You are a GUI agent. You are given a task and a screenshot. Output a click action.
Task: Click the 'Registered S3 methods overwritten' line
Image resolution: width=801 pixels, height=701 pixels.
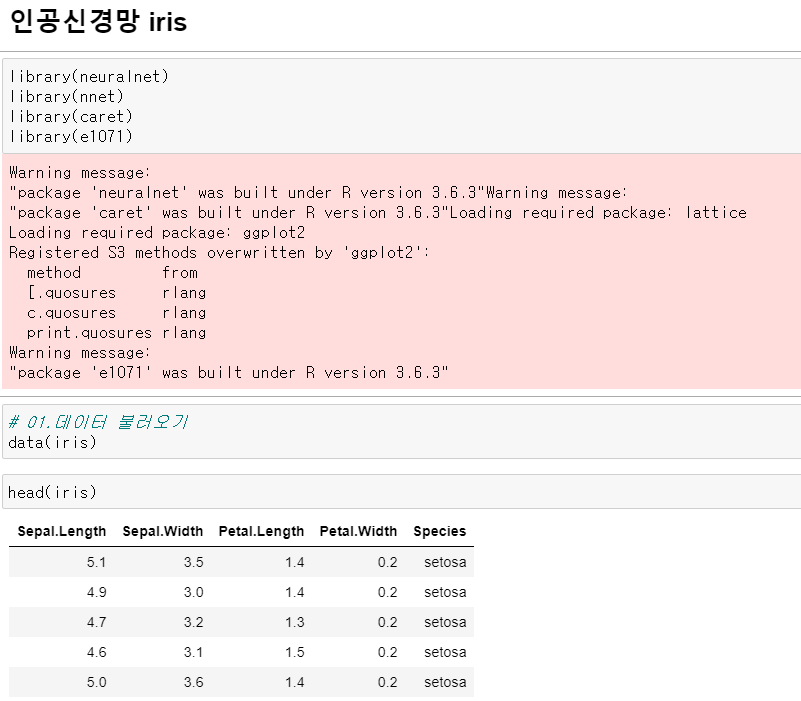point(220,253)
